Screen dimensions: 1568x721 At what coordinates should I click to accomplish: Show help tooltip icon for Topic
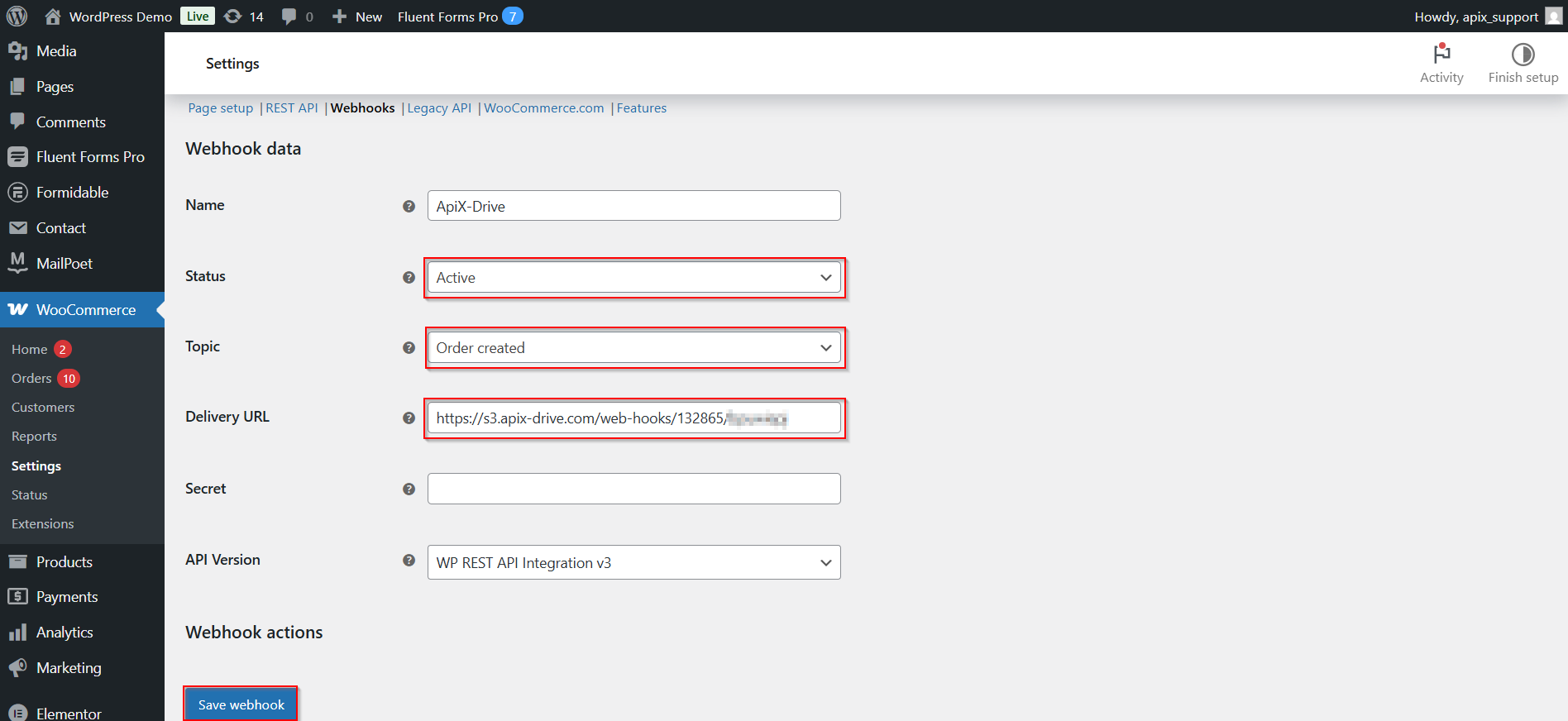(409, 348)
